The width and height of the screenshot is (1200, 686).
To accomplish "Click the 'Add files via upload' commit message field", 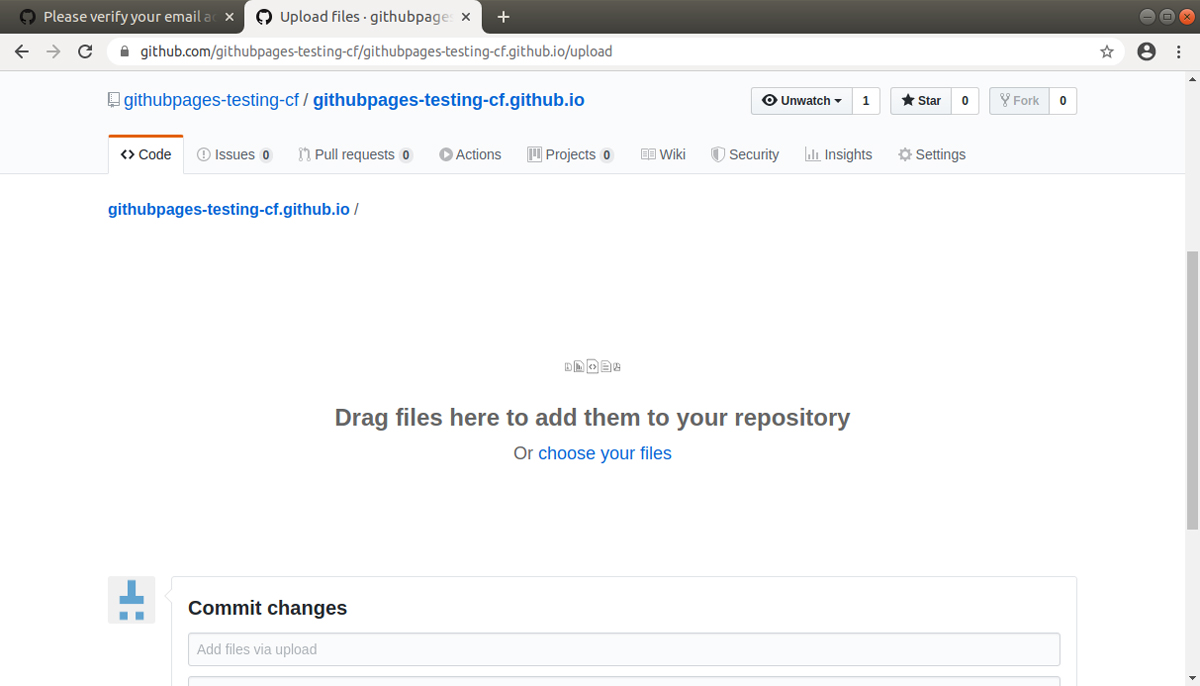I will point(624,649).
